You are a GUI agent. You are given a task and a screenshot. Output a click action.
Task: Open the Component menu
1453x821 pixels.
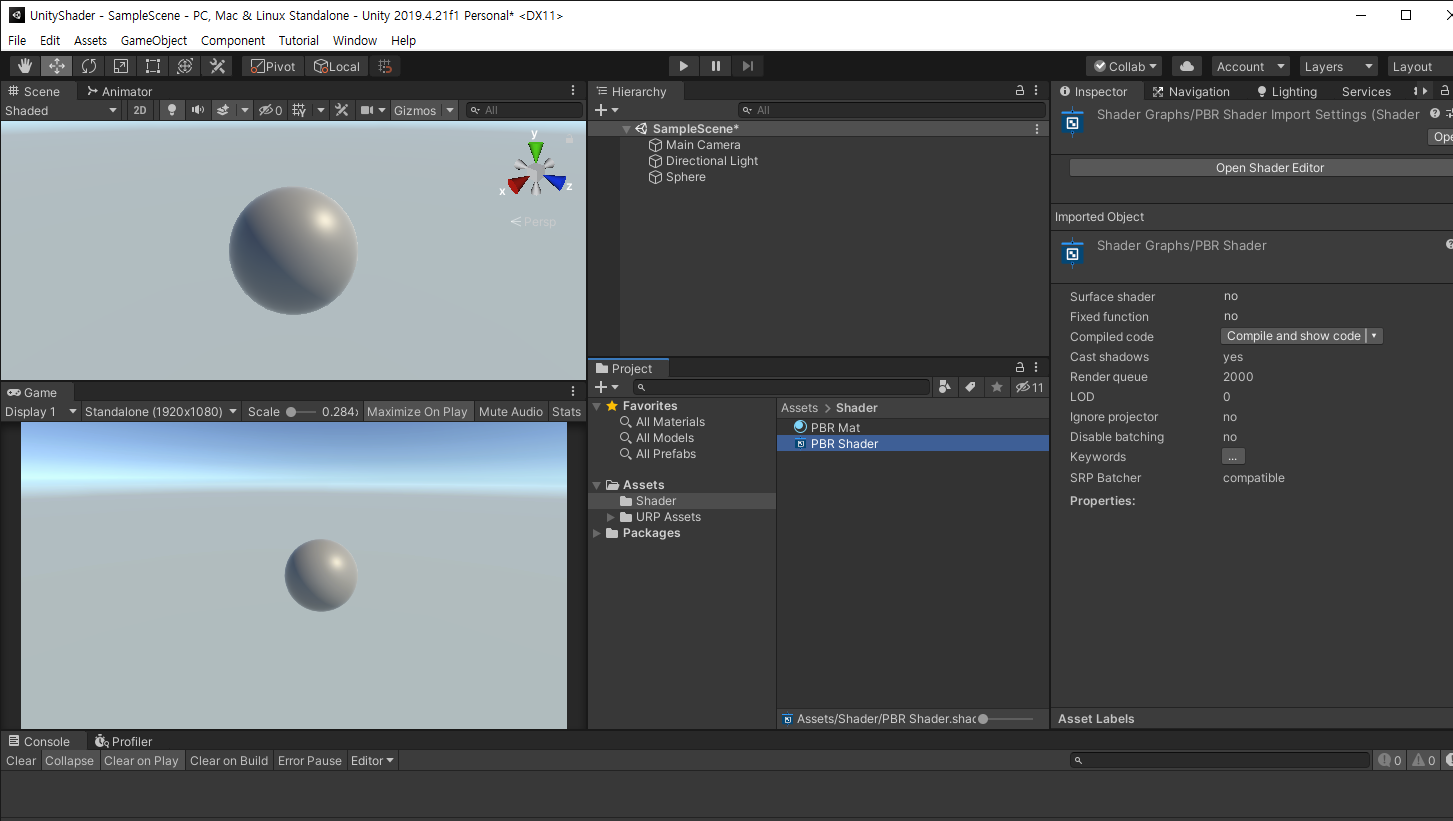pos(233,40)
